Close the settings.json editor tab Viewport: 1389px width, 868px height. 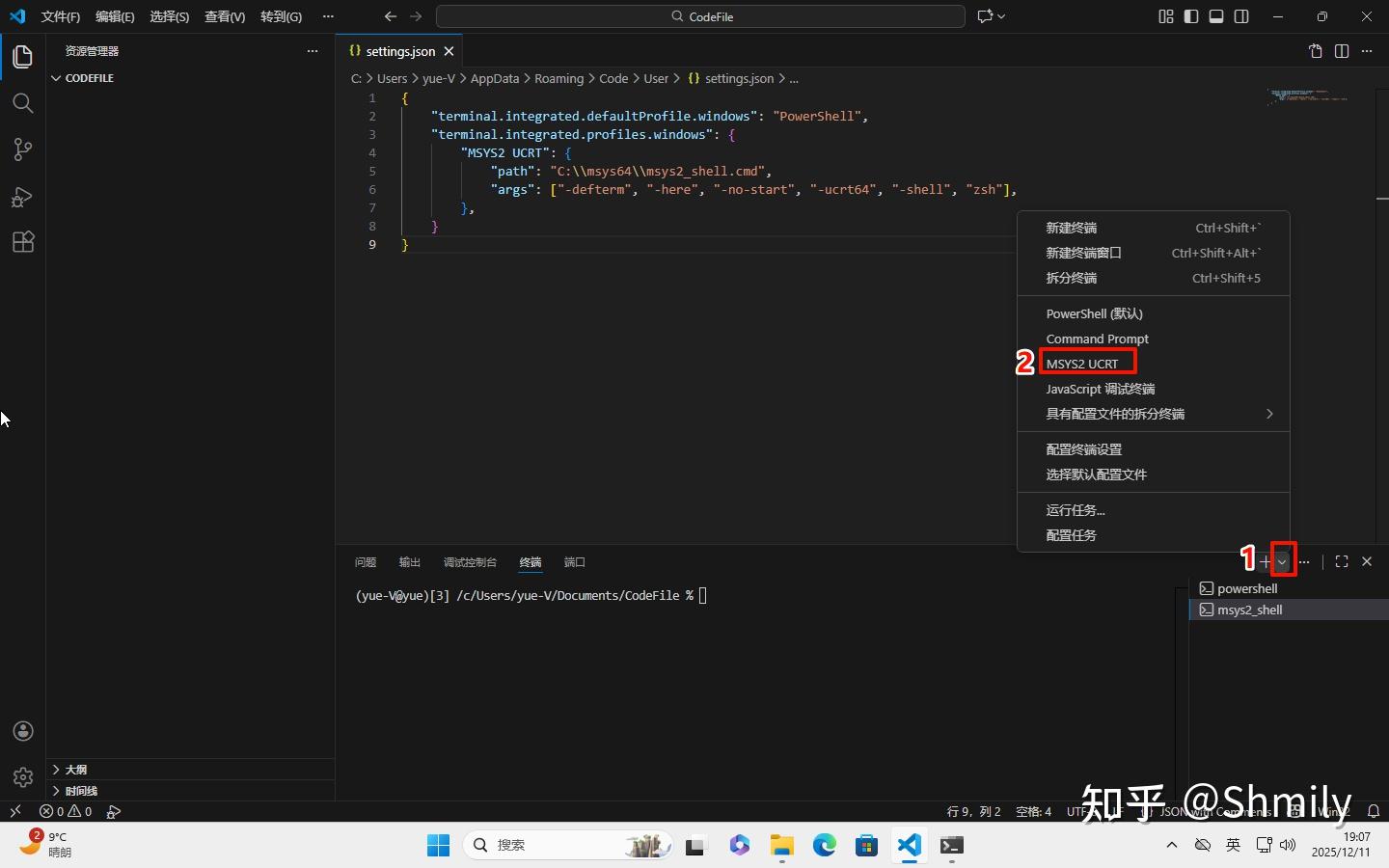coord(449,51)
